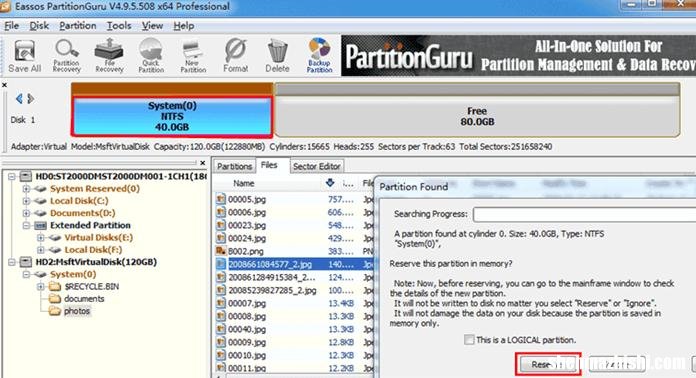Open the Backup Partition tool
696x378 pixels.
pos(320,56)
